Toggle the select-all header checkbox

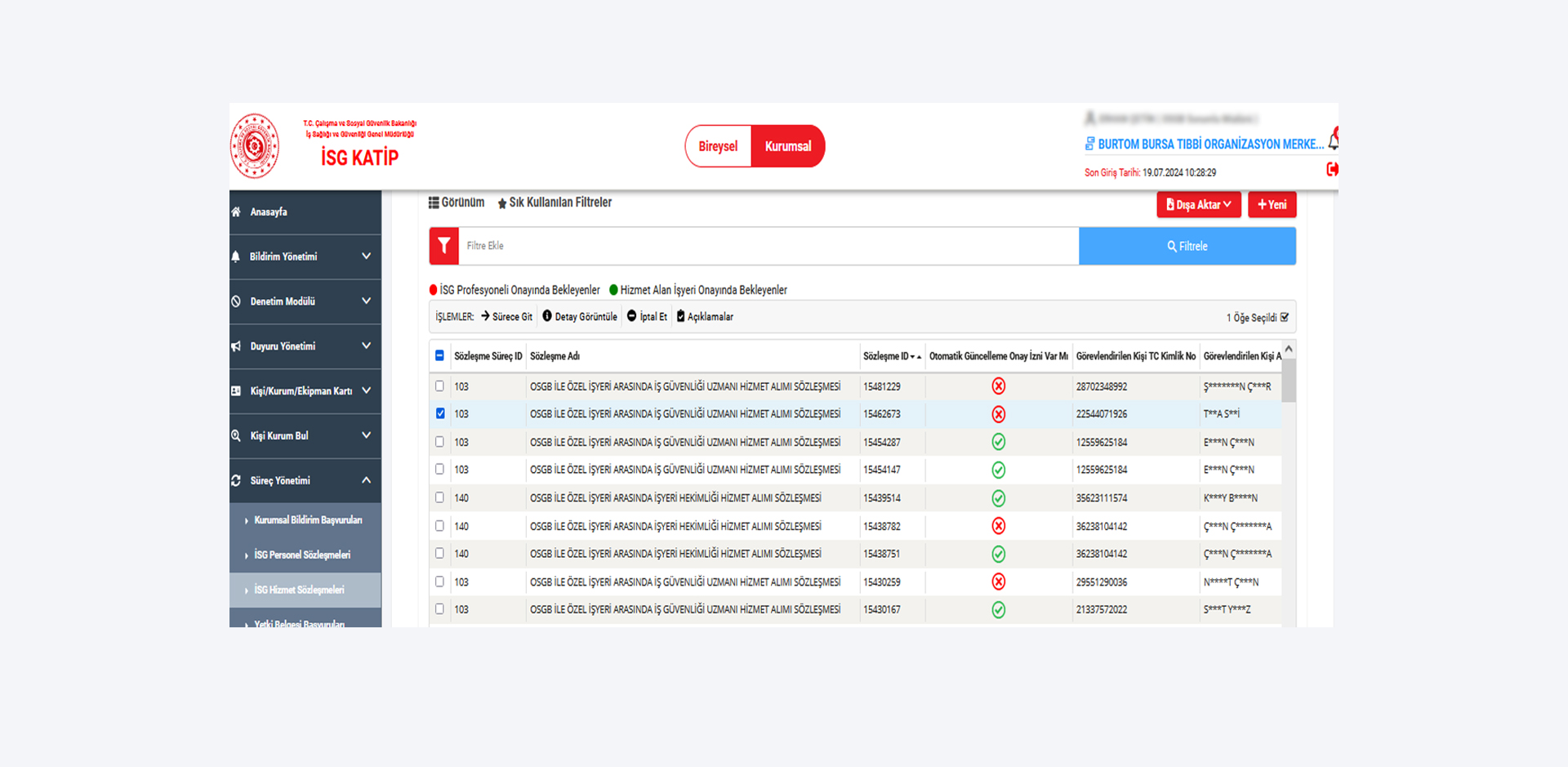439,355
